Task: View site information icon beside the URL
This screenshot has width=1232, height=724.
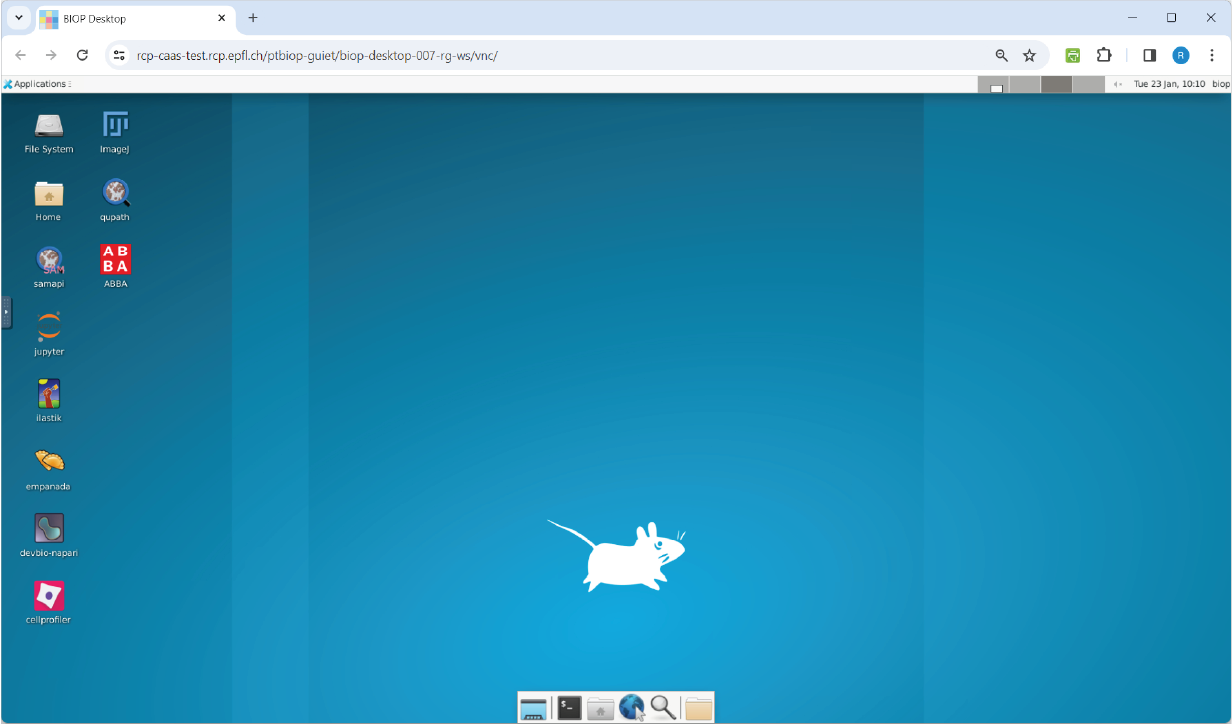Action: tap(119, 55)
